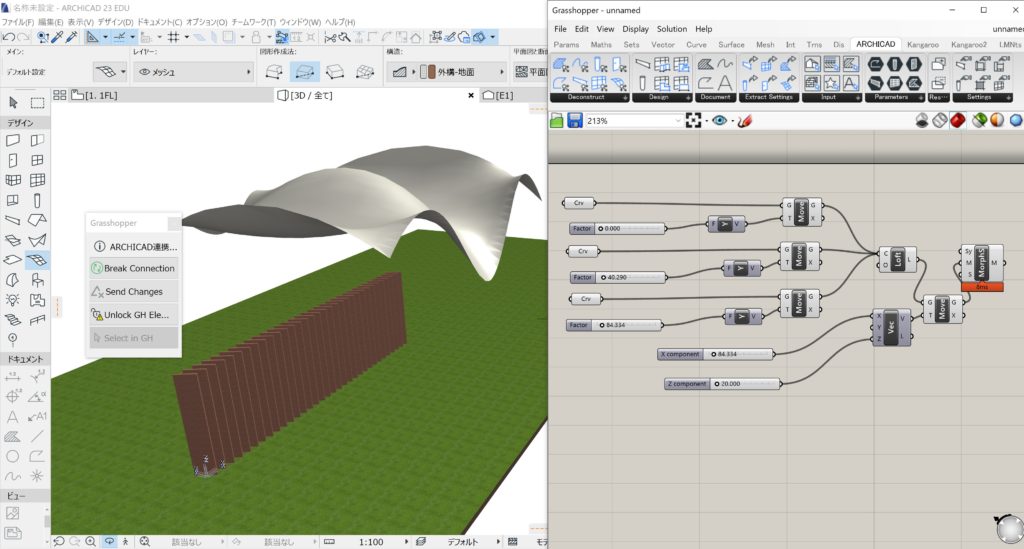Open the 外構-地面 structure dropdown

pyautogui.click(x=502, y=72)
